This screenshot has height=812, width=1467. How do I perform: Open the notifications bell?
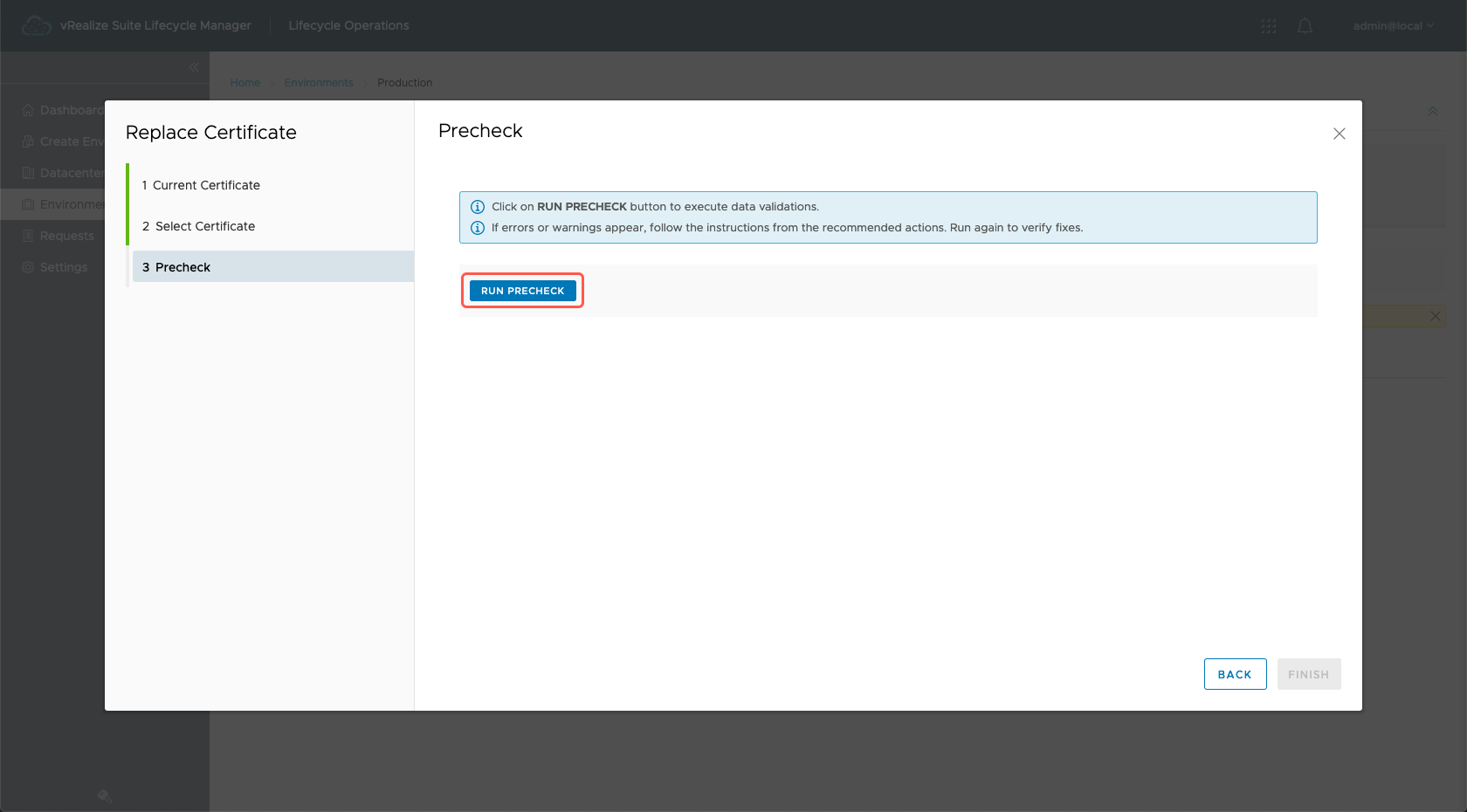point(1305,26)
